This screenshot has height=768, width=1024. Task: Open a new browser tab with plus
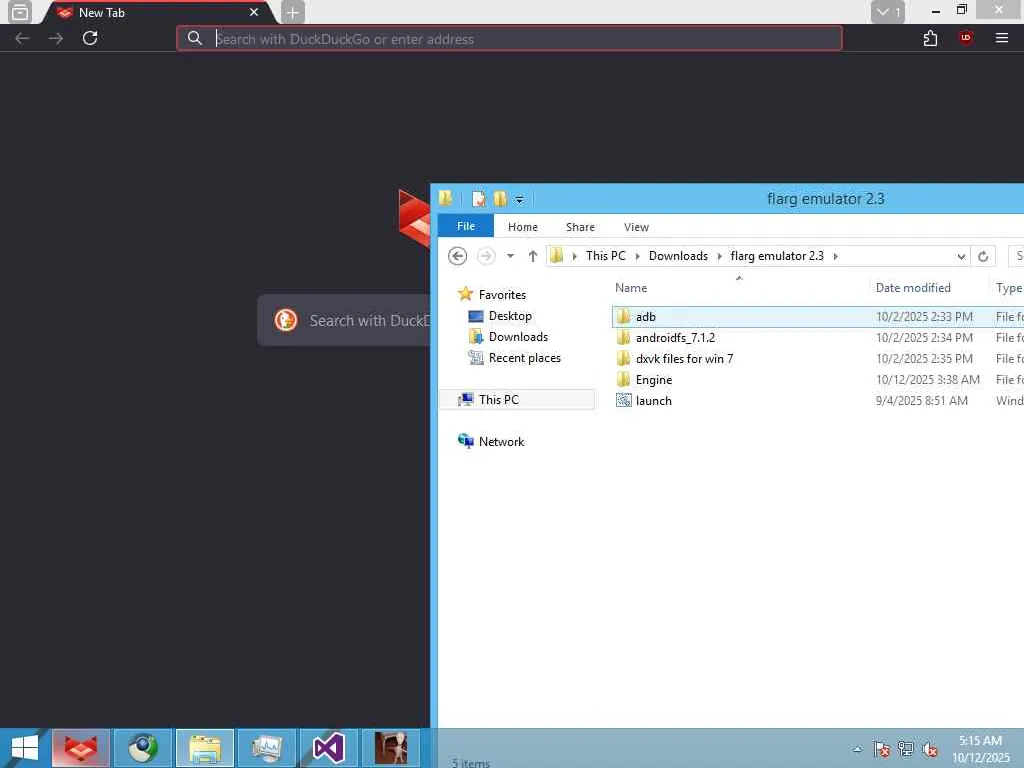pyautogui.click(x=293, y=12)
